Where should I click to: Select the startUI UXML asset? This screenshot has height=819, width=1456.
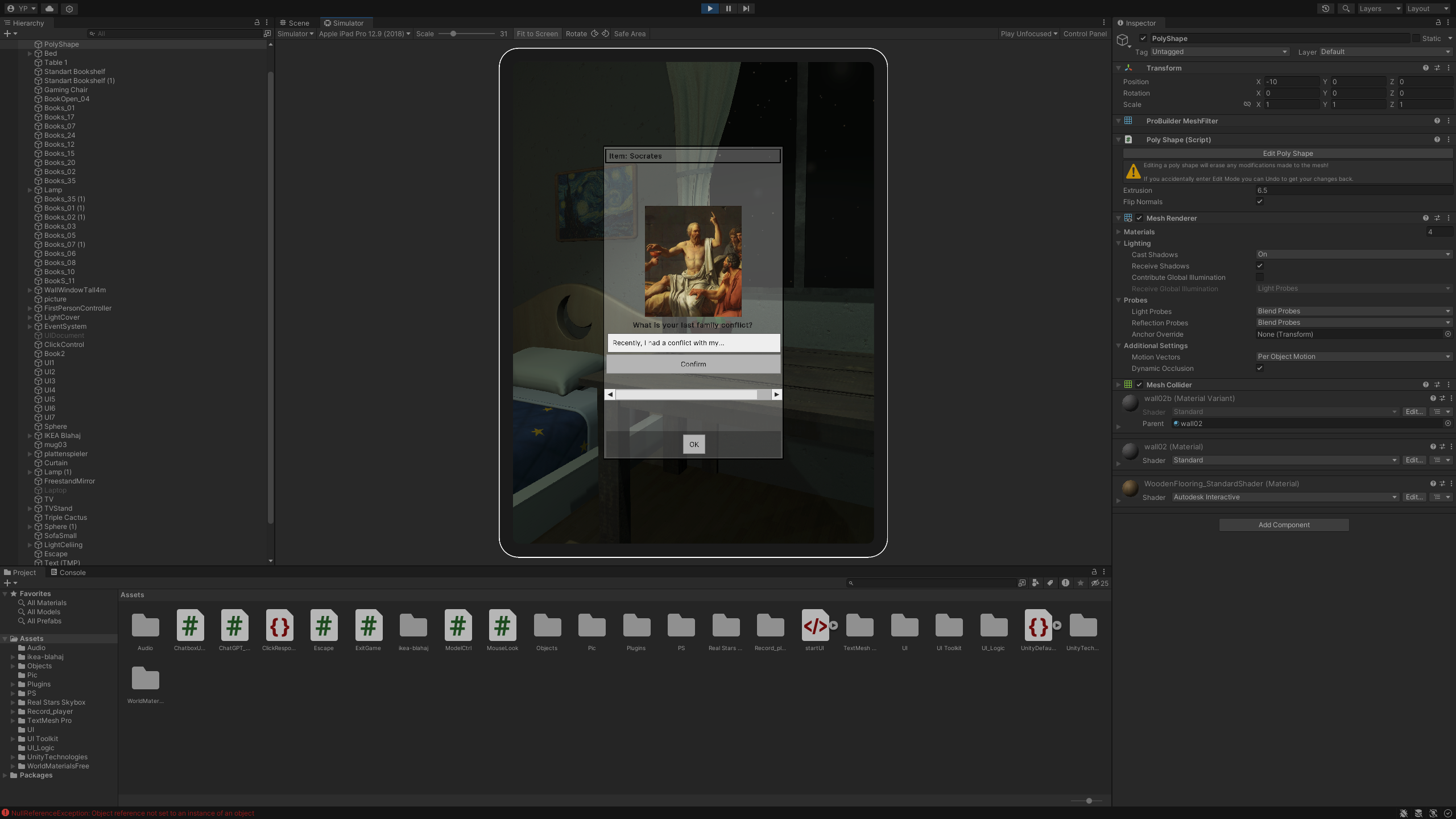pos(814,626)
